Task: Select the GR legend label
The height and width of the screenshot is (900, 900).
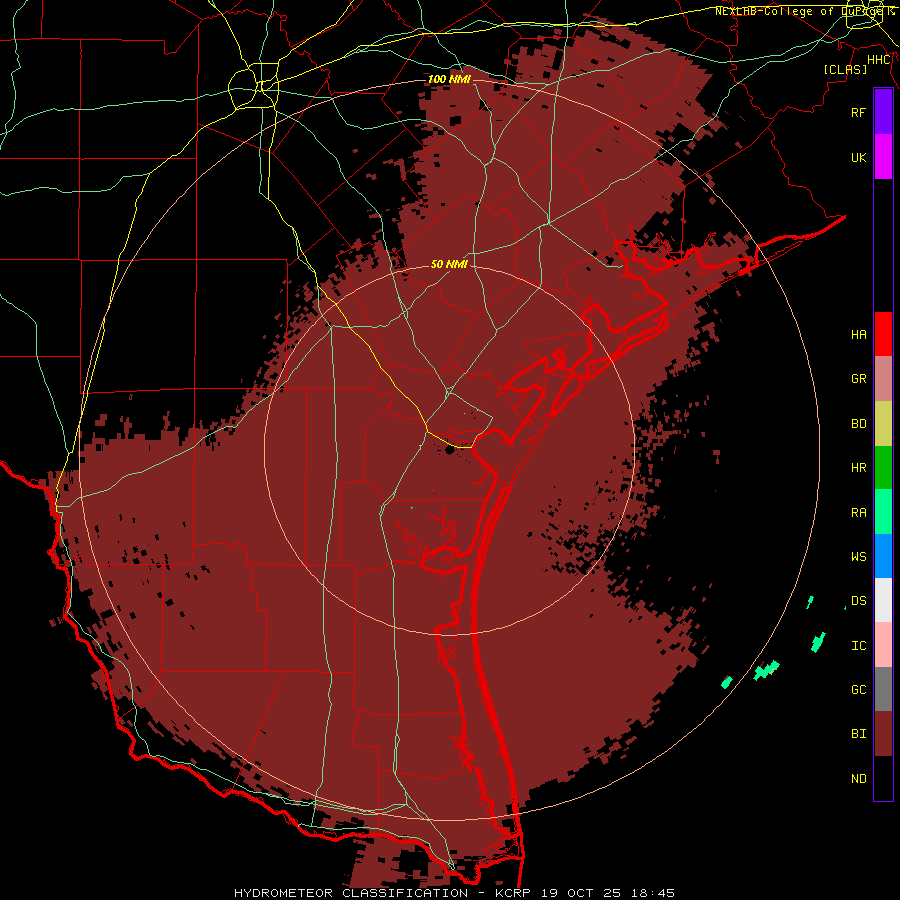Action: click(x=858, y=379)
